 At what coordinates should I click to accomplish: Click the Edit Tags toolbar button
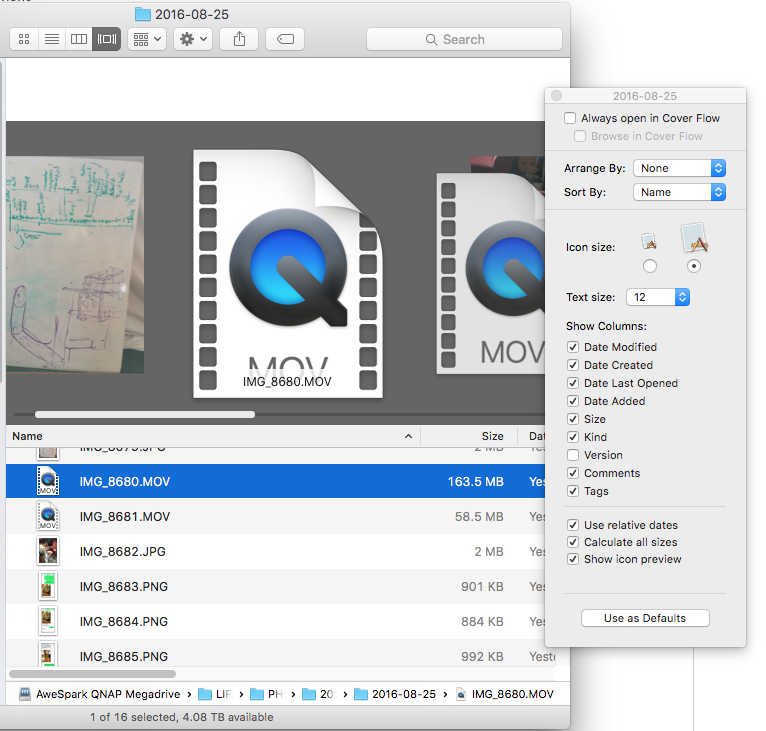point(285,39)
